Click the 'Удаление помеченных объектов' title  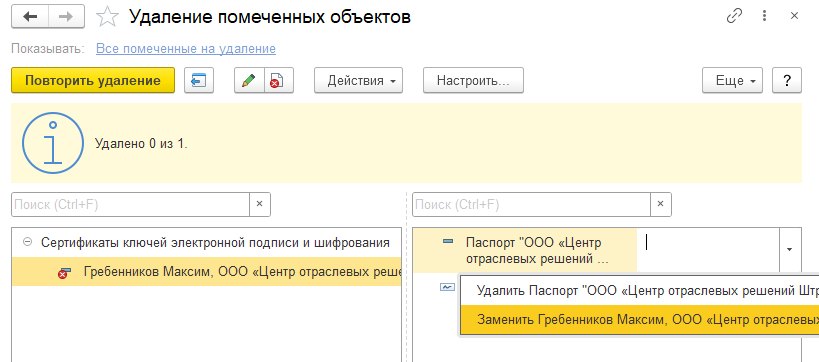pos(270,17)
